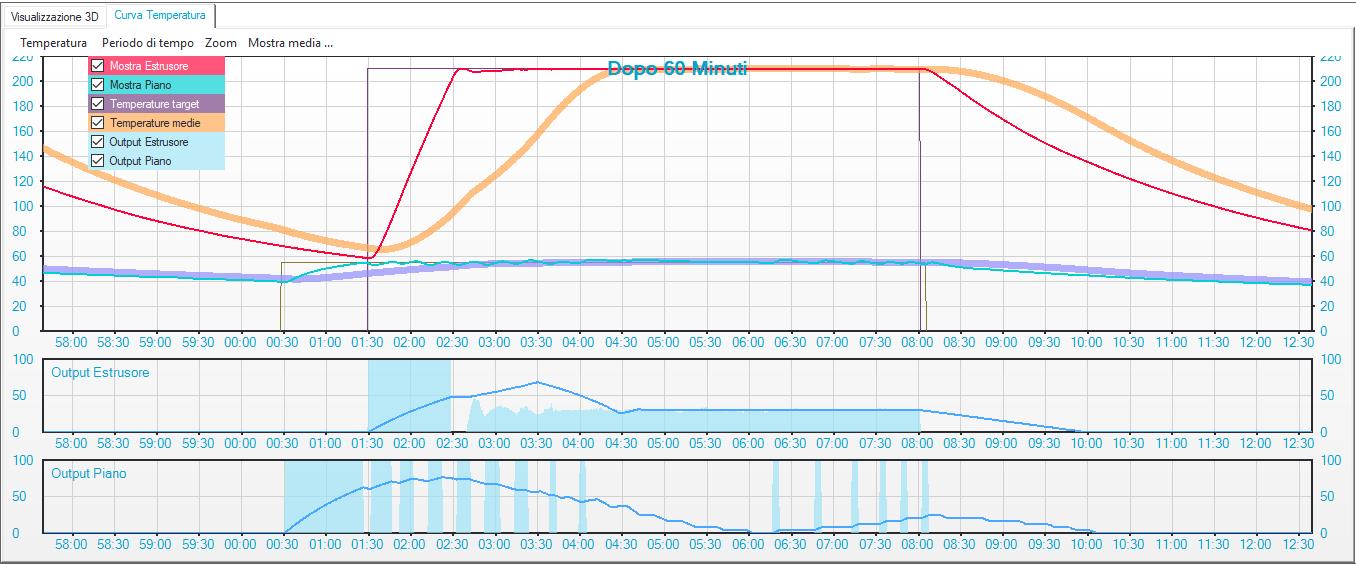Open the Temperatura menu
1356x564 pixels.
click(54, 43)
